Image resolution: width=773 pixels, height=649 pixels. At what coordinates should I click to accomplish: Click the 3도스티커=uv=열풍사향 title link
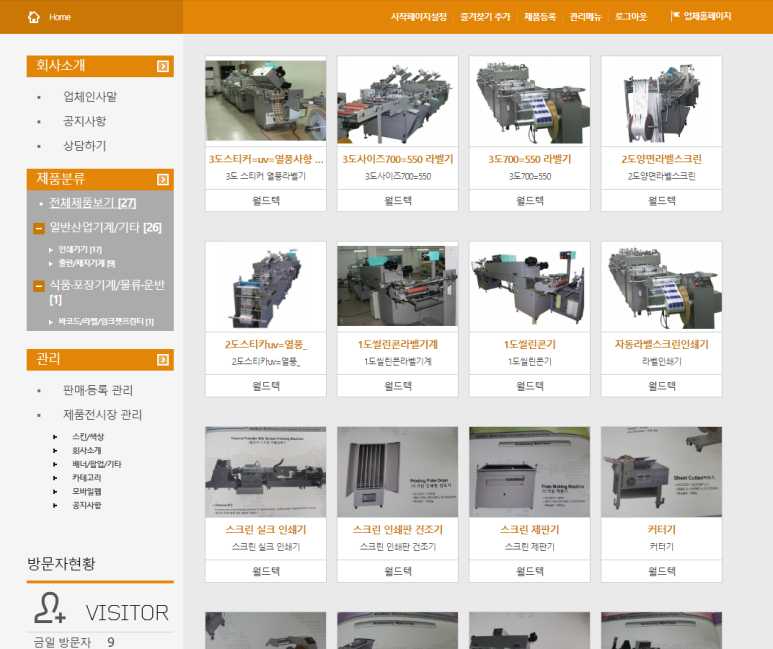point(266,159)
